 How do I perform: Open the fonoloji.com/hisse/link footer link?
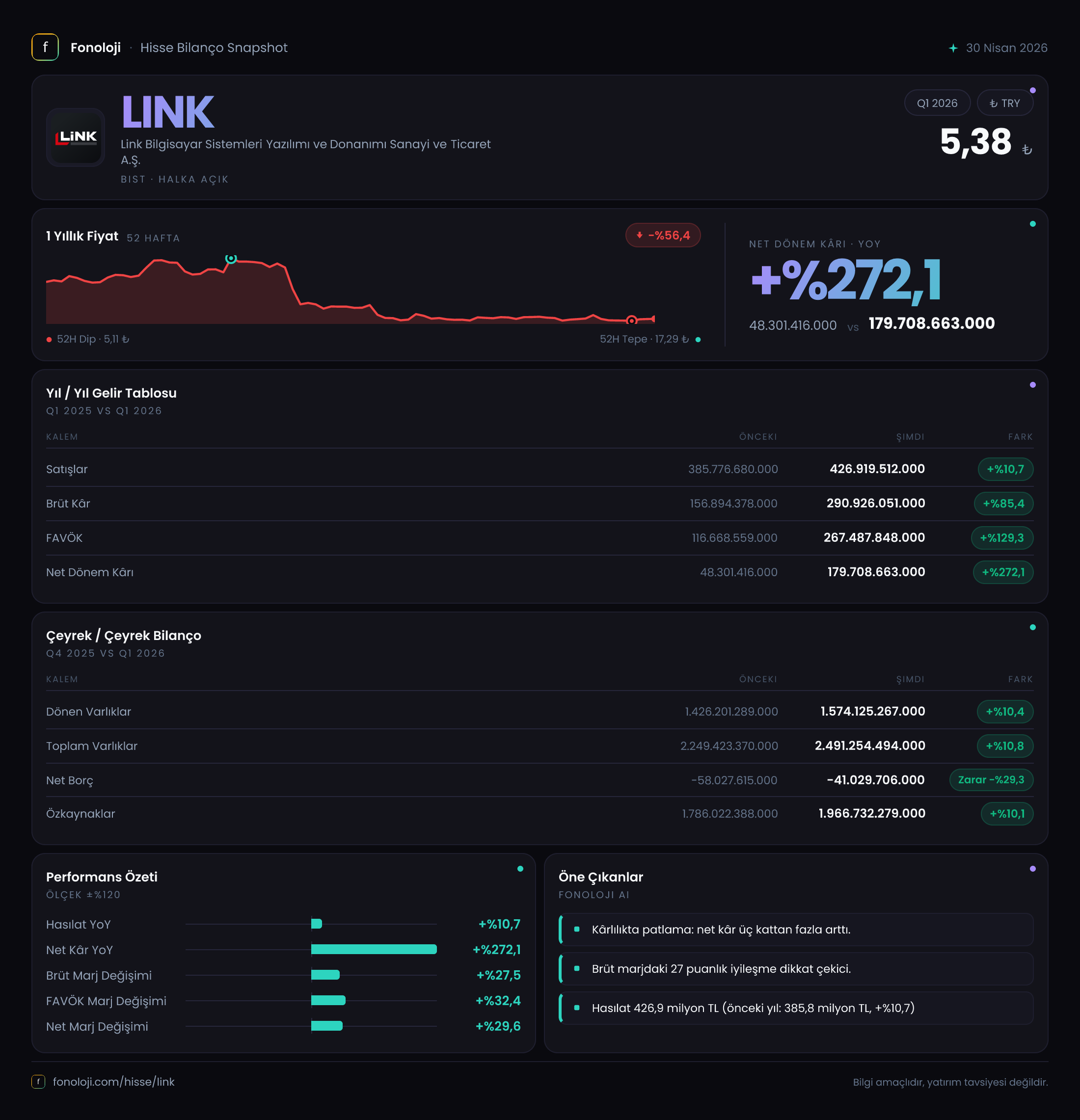114,1082
